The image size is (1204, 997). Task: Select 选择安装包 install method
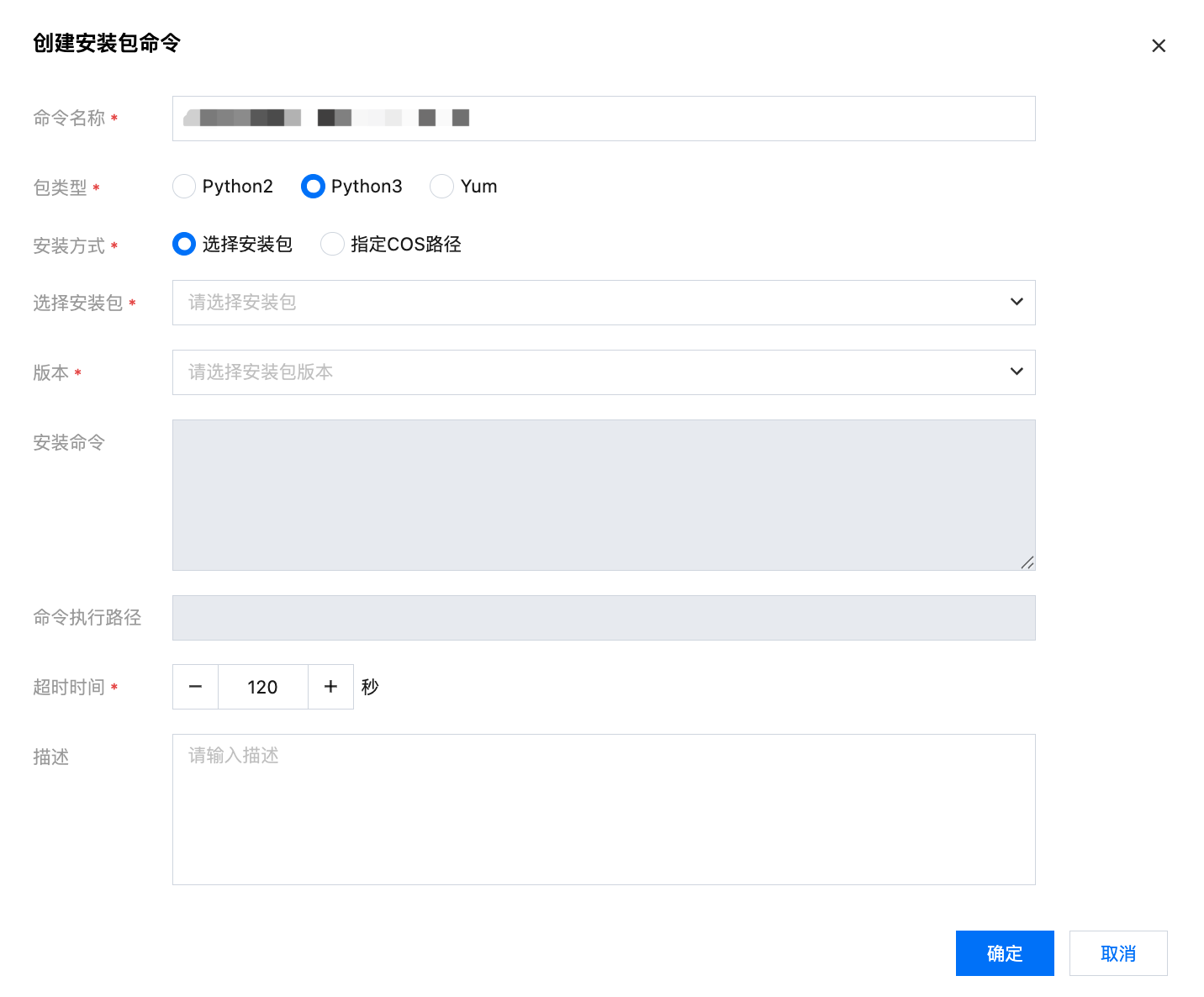pyautogui.click(x=184, y=245)
